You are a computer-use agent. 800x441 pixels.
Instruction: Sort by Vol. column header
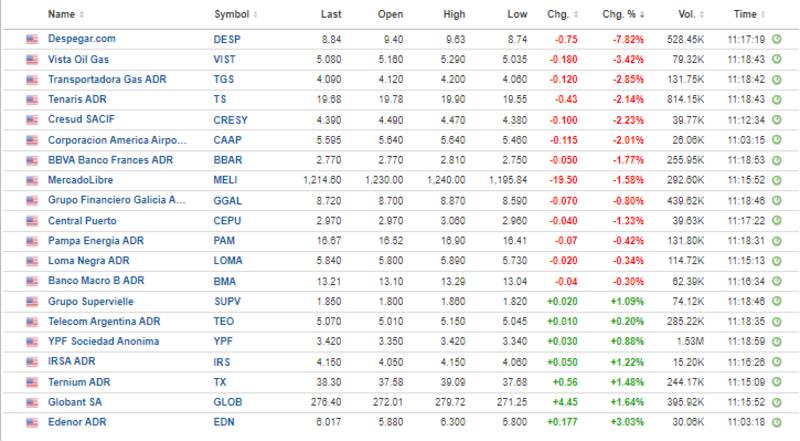point(686,14)
